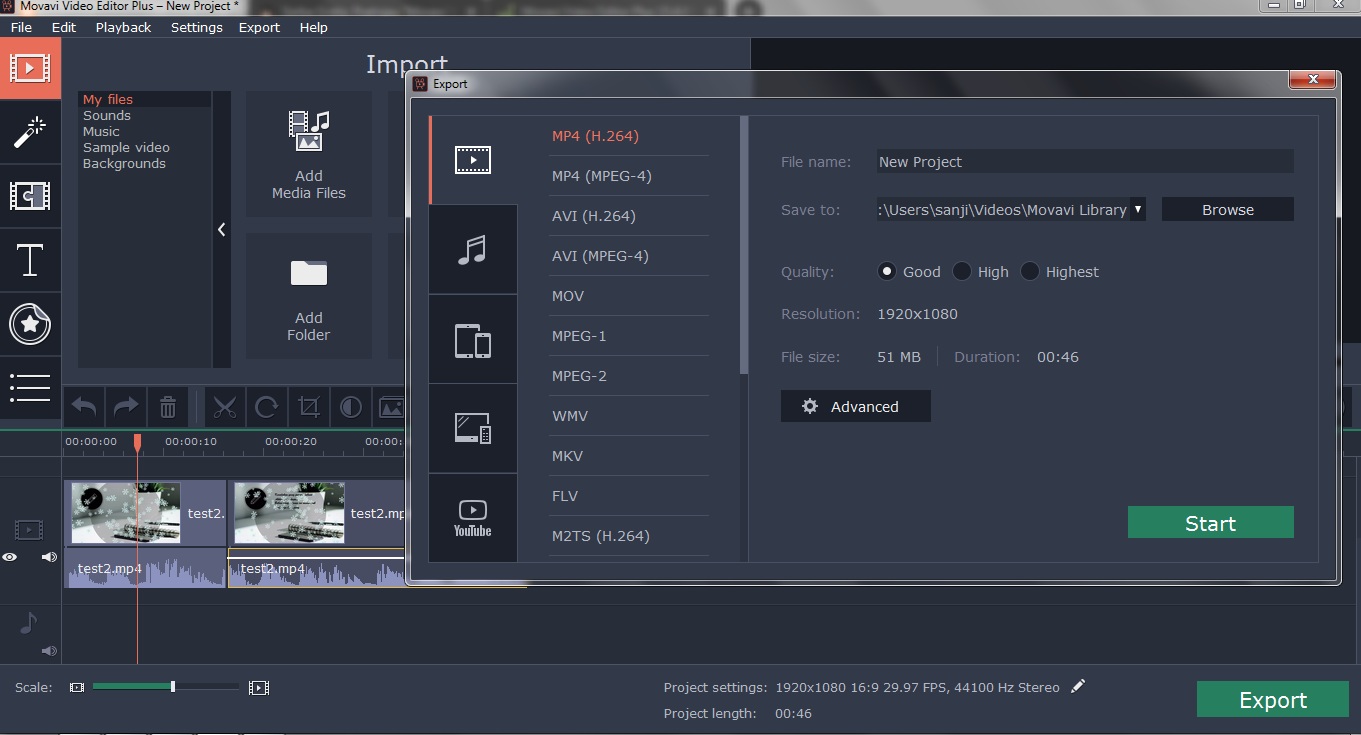Image resolution: width=1361 pixels, height=735 pixels.
Task: Open the Playback menu
Action: [124, 27]
